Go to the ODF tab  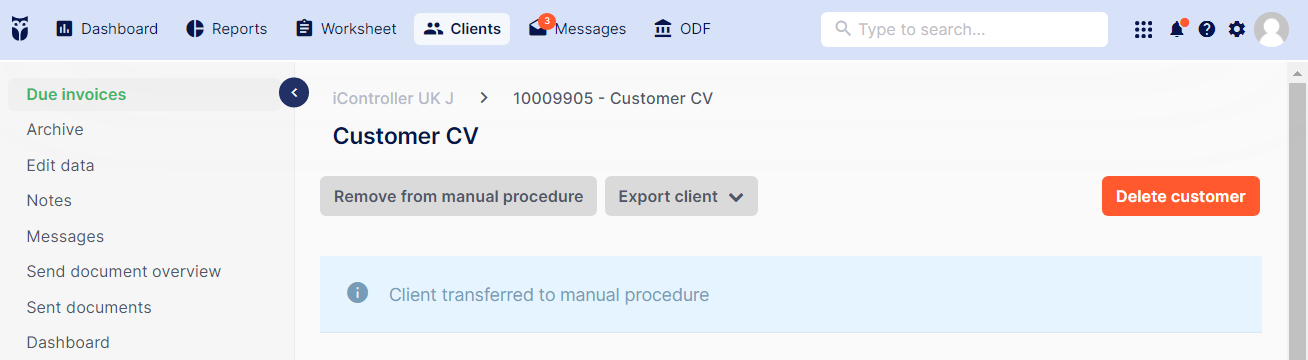[x=682, y=29]
